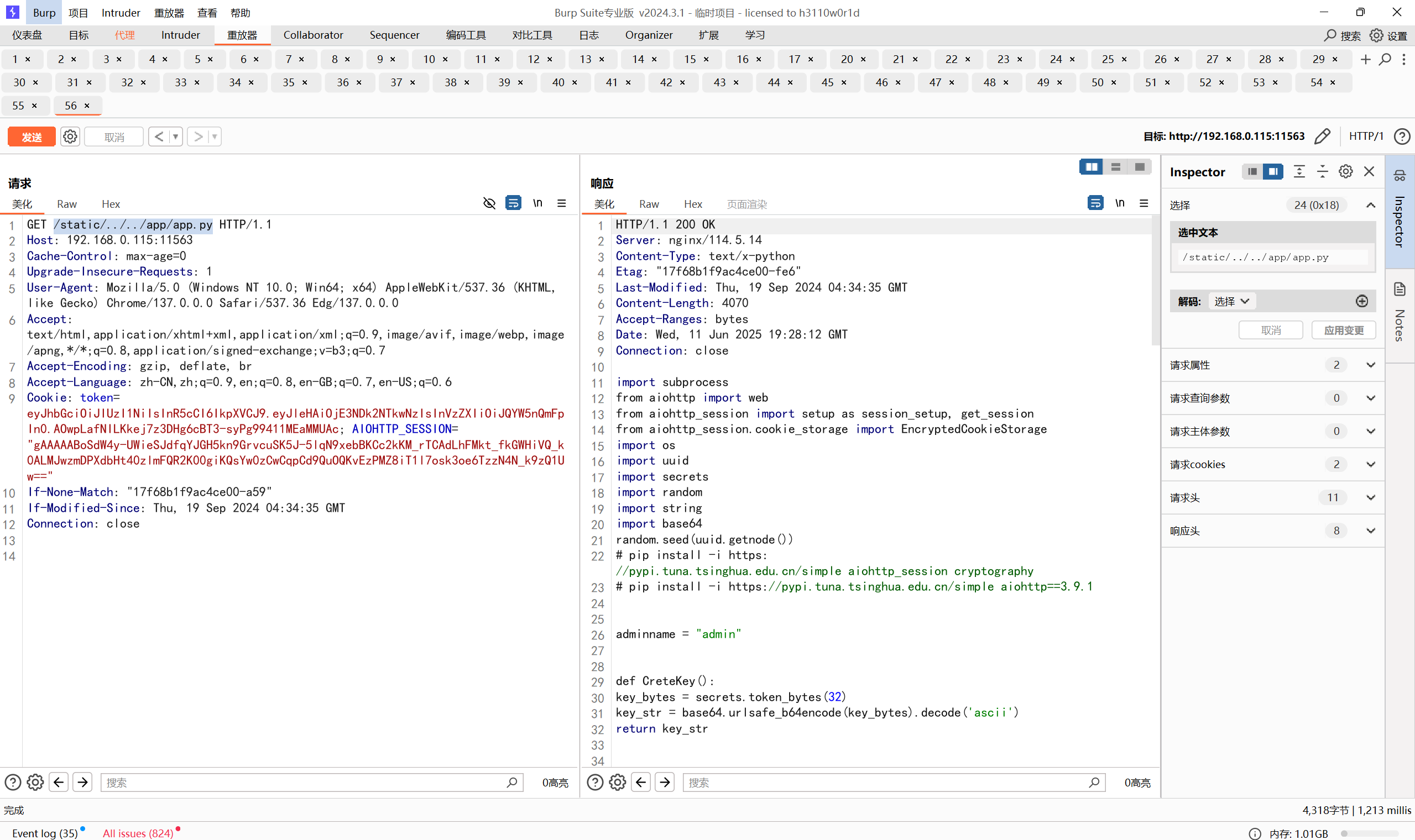Expand all Inspector sections icon

pos(1299,171)
